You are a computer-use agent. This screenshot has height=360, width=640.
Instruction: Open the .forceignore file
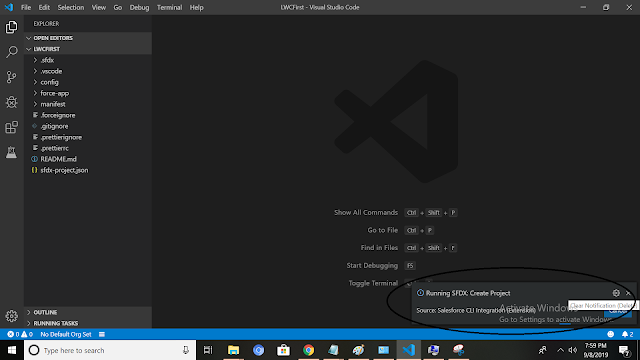(x=88, y=115)
